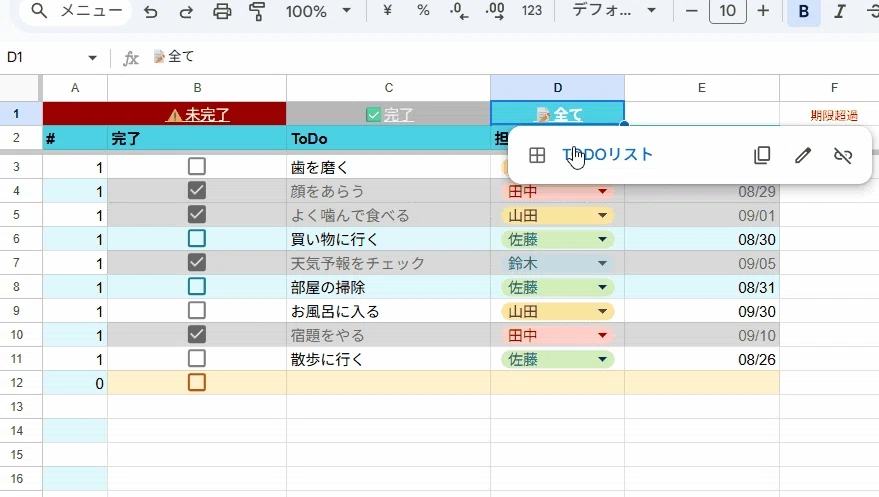The width and height of the screenshot is (879, 497).
Task: Open the TODOリスト sheet link
Action: [x=608, y=155]
